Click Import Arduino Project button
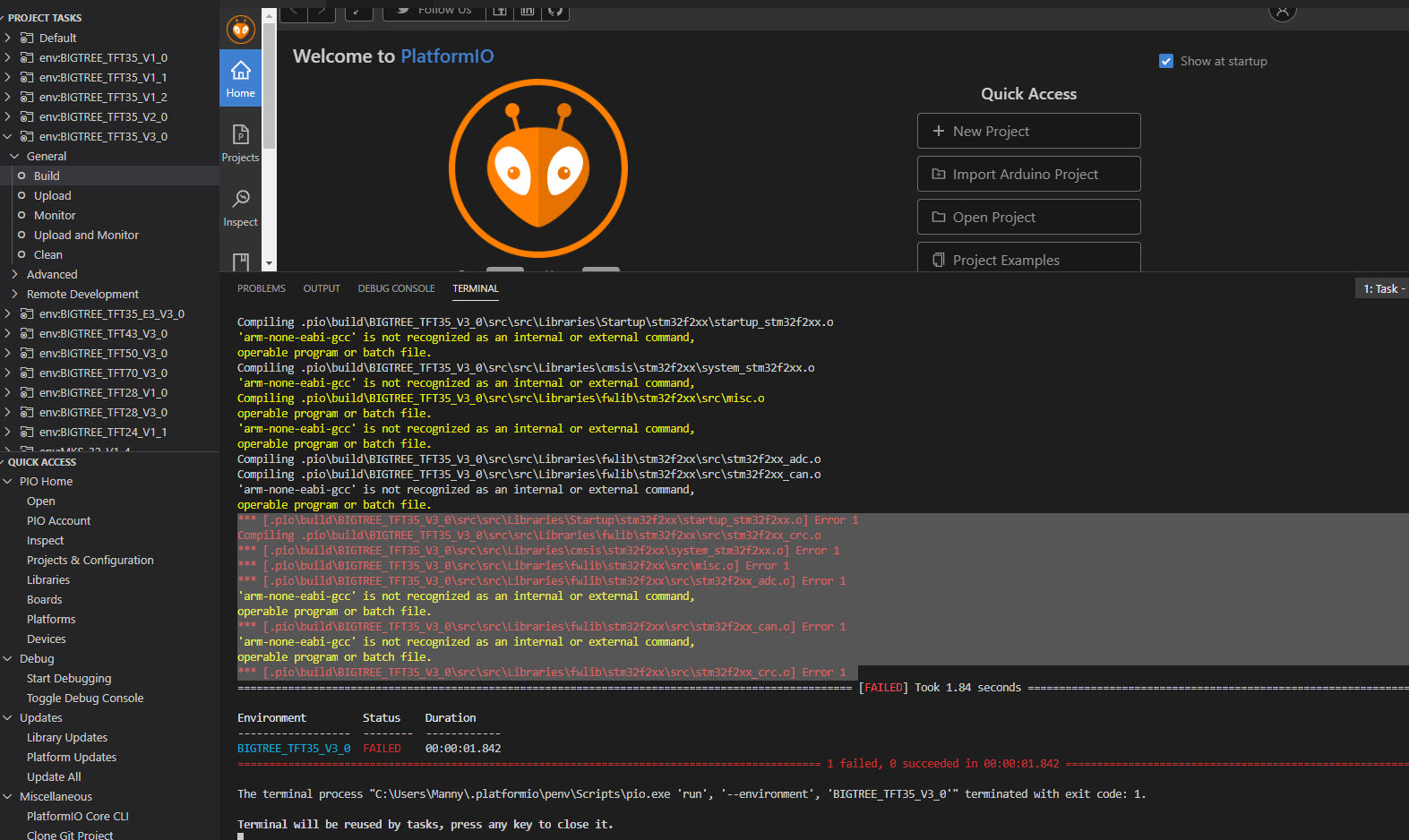The image size is (1409, 840). tap(1028, 174)
